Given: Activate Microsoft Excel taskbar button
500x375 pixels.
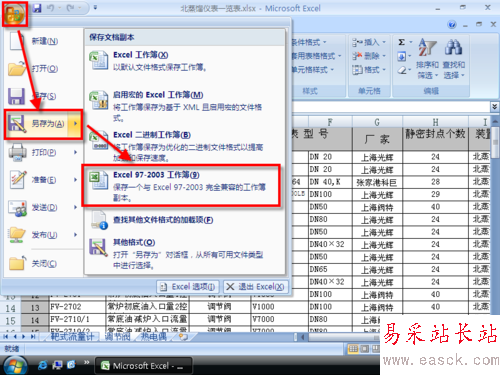Looking at the screenshot, I should (143, 366).
